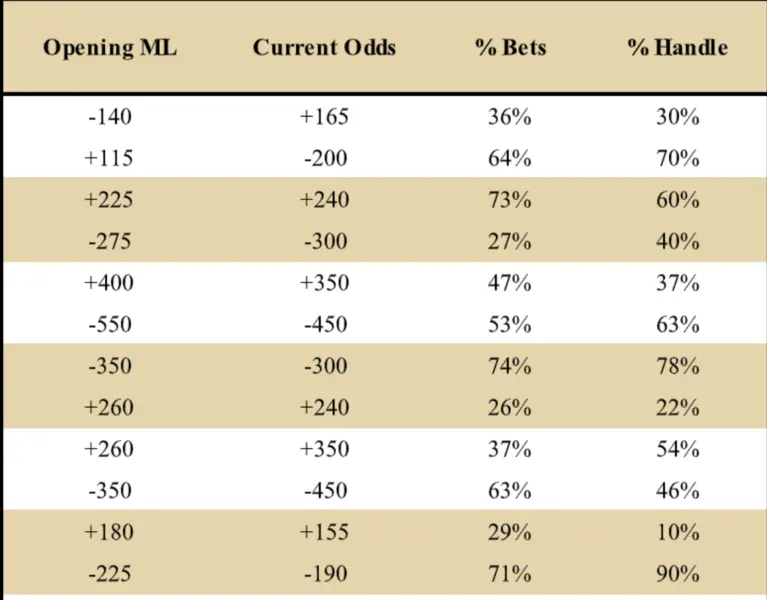
Task: Click the % Bets column header
Action: click(509, 48)
